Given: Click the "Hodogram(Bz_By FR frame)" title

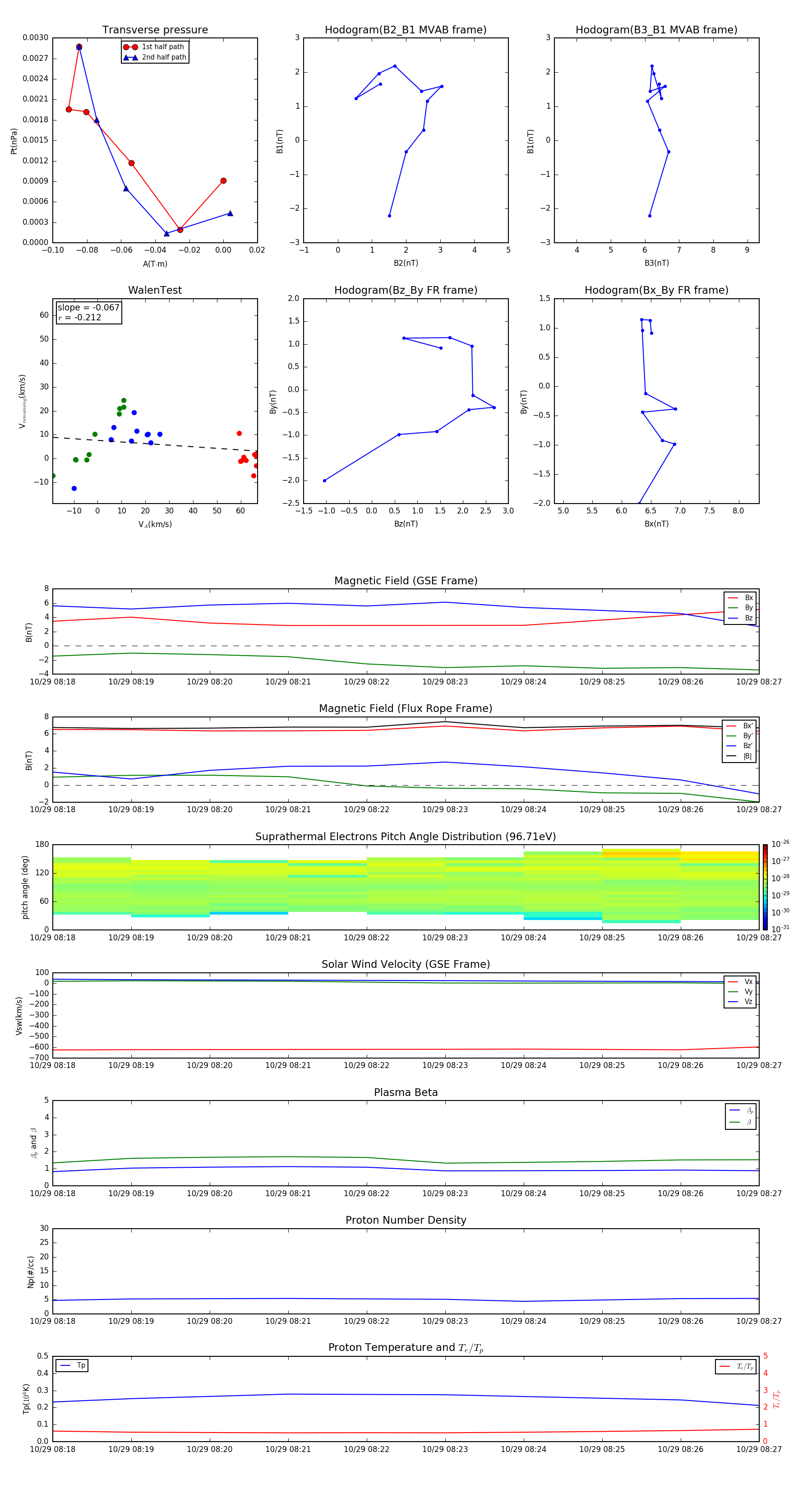Looking at the screenshot, I should [406, 290].
